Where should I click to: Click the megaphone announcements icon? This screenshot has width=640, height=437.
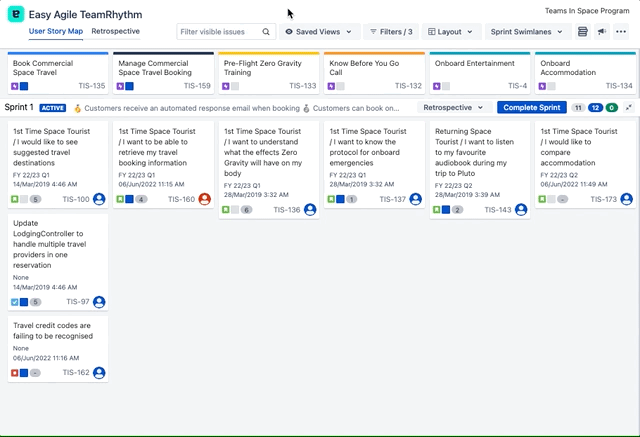[602, 32]
